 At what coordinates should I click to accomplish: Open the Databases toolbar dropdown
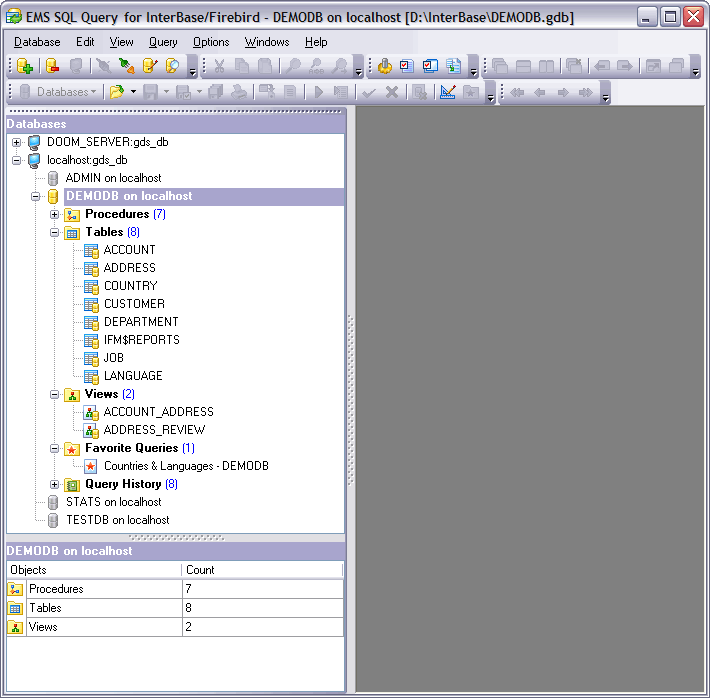(58, 92)
